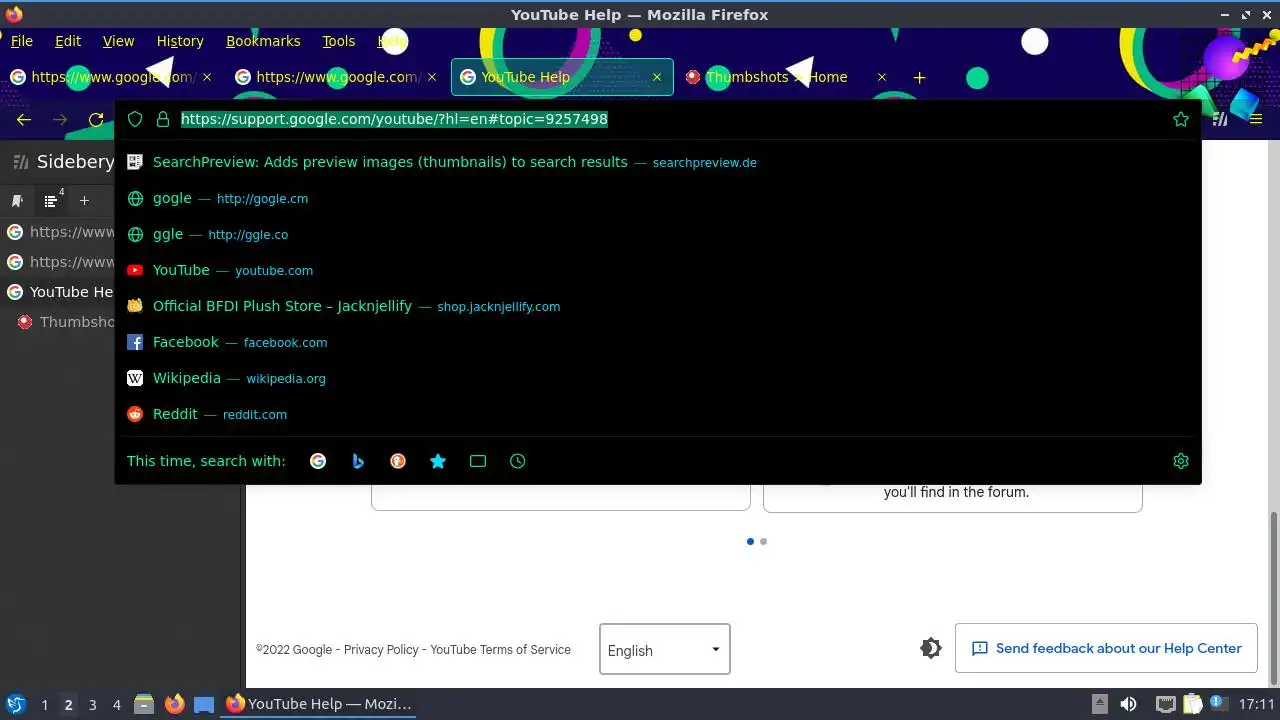Switch to workspace 3 in the taskbar
1280x720 pixels.
[92, 705]
